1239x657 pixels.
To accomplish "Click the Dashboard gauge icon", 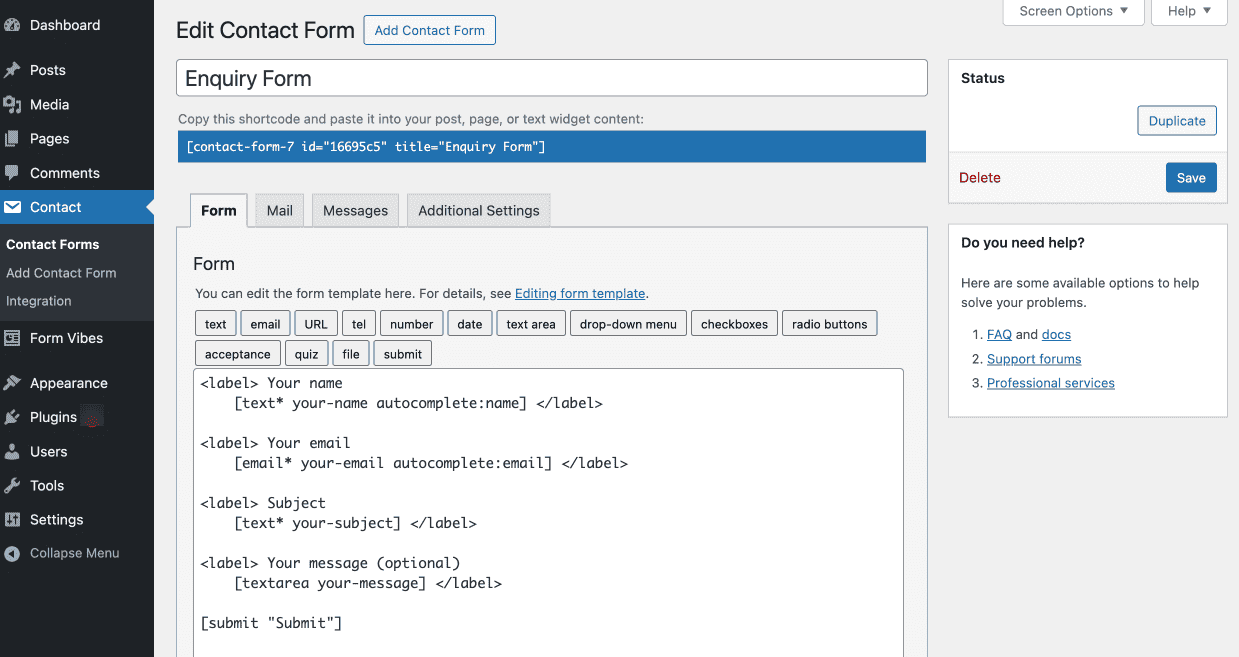I will 12,25.
